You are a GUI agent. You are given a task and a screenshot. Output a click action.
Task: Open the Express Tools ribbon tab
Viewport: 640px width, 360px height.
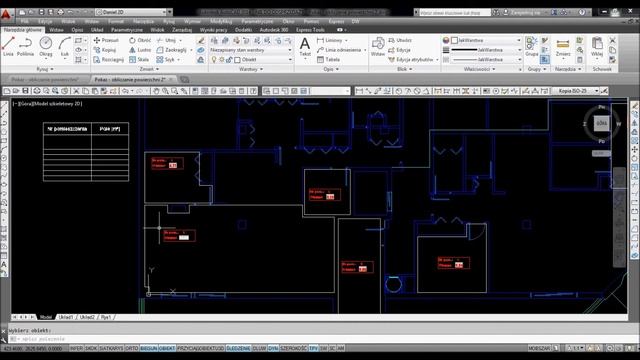[x=311, y=30]
